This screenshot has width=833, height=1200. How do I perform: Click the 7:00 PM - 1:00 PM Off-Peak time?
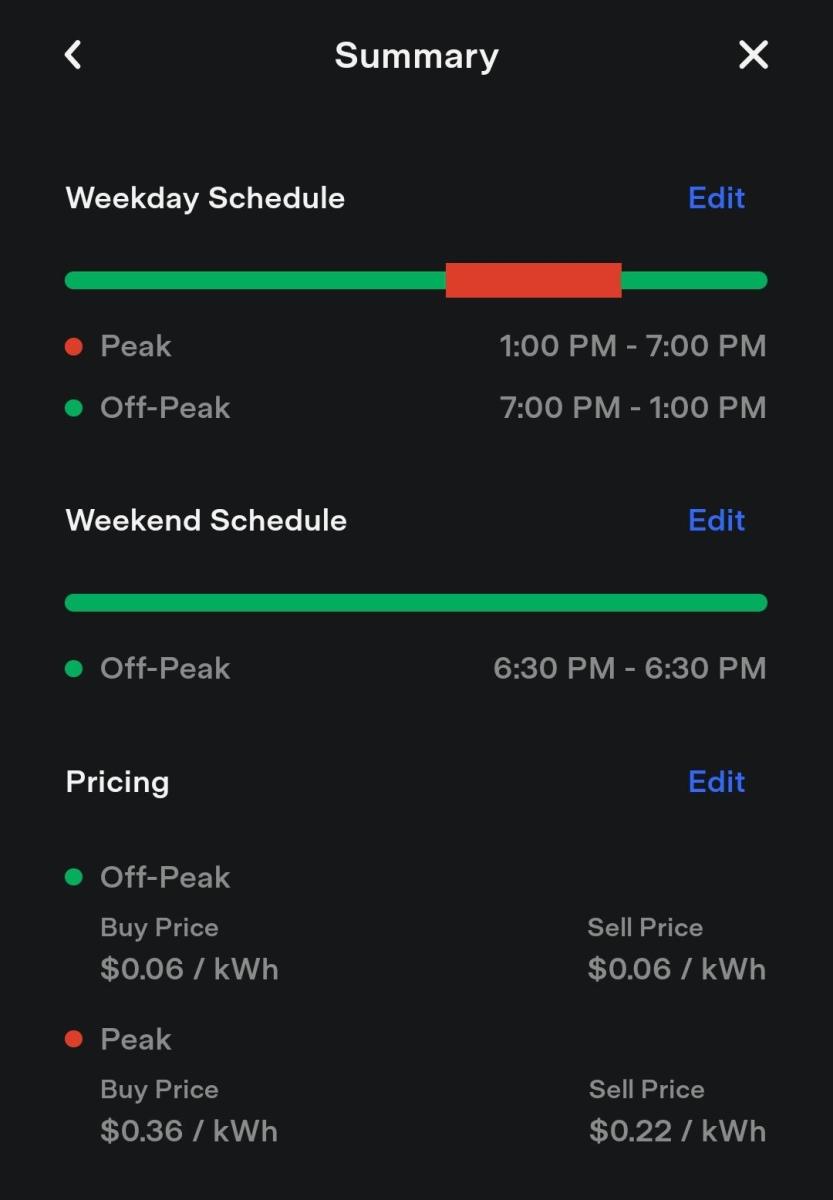pos(633,408)
